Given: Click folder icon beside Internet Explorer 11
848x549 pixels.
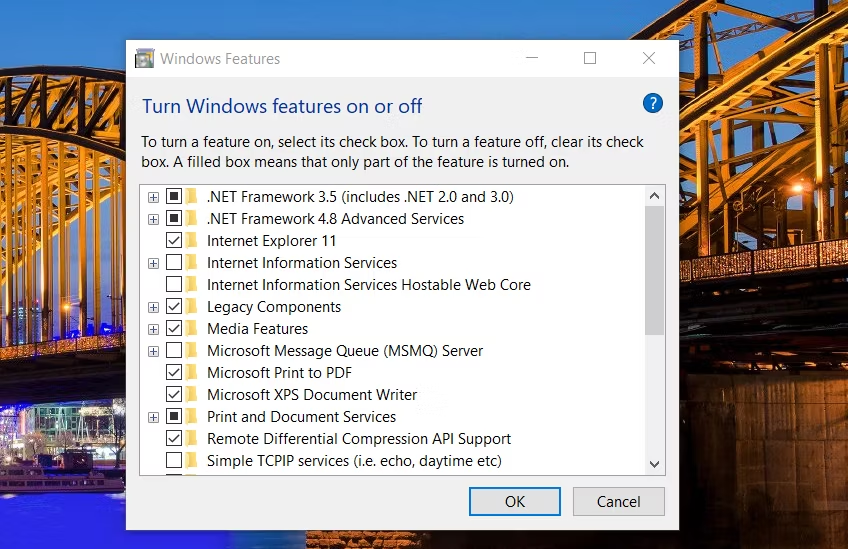Looking at the screenshot, I should coord(192,241).
